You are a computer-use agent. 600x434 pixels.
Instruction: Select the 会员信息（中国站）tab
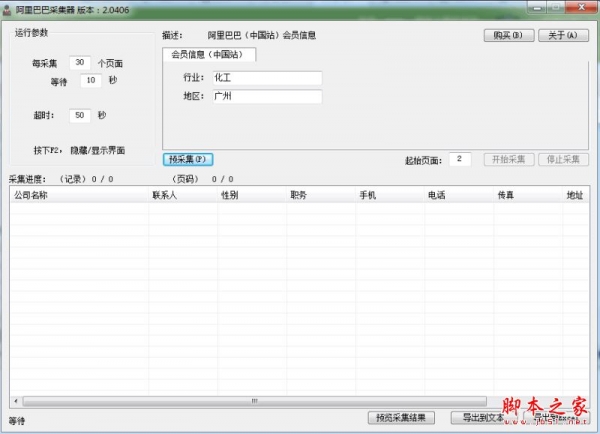[x=209, y=54]
